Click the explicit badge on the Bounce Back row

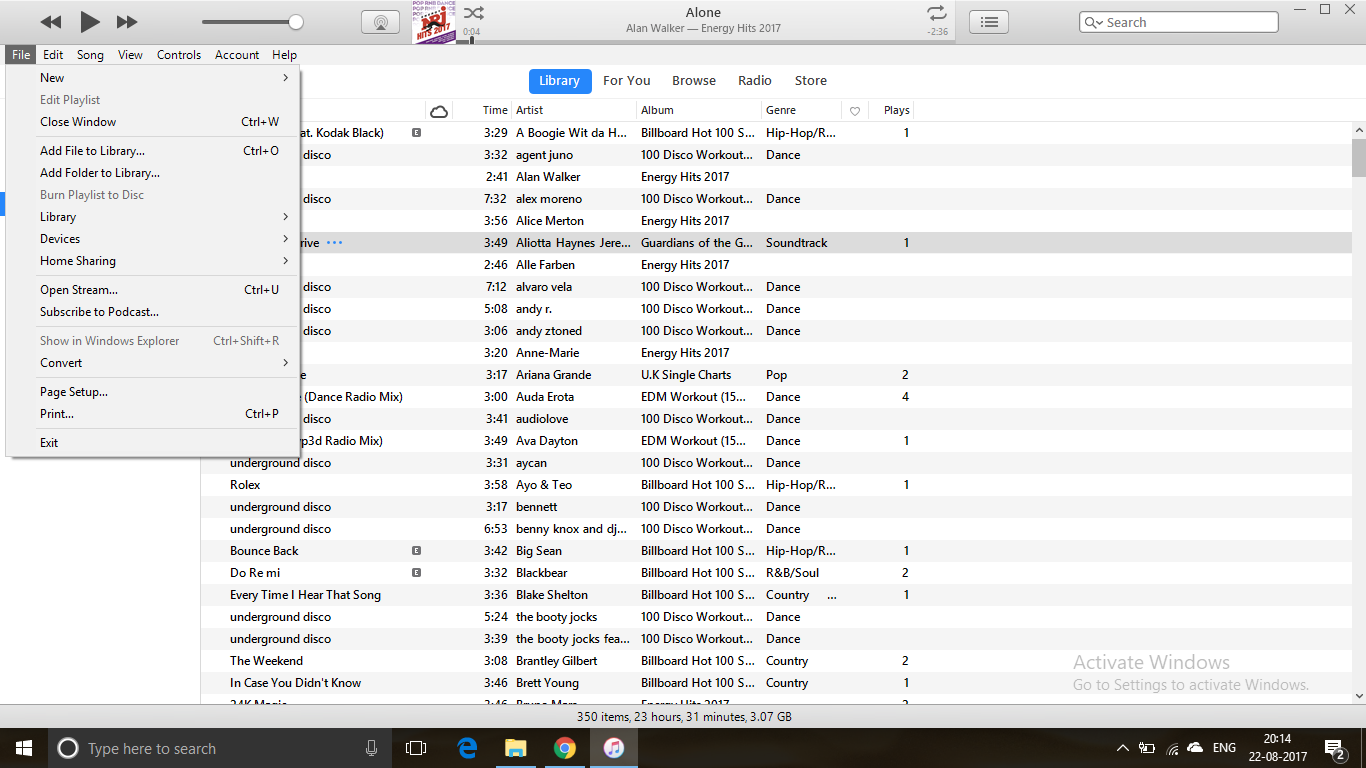416,551
